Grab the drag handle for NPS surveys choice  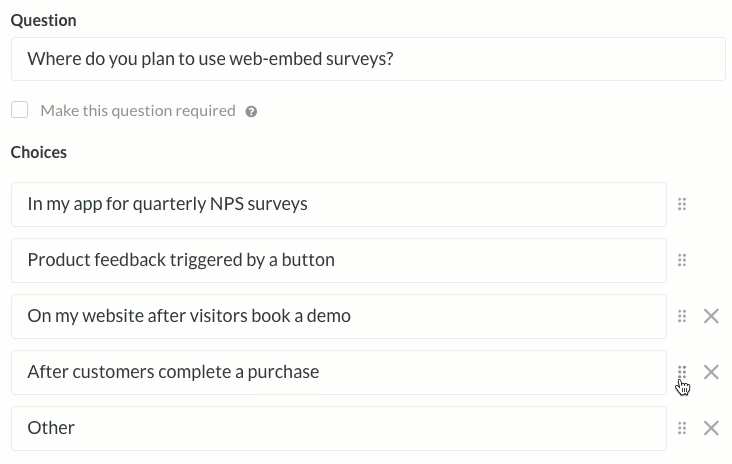tap(682, 204)
